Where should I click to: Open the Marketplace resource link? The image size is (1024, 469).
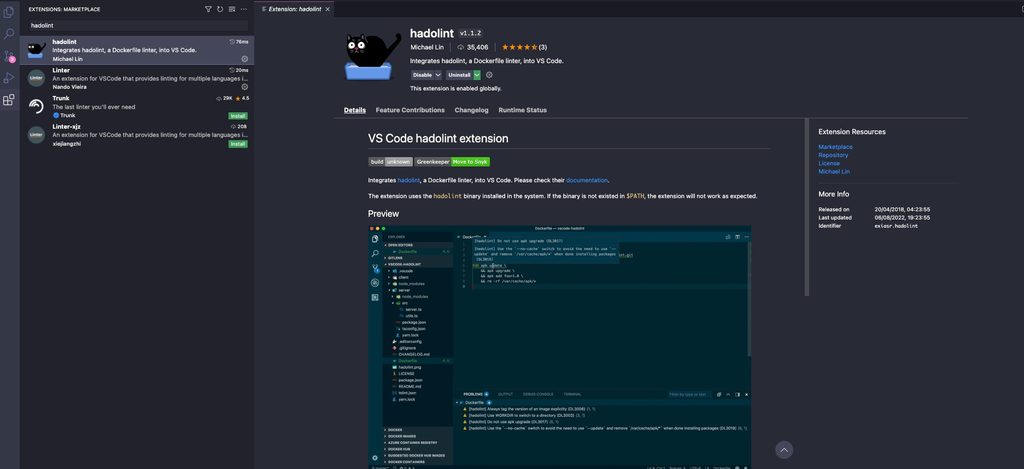tap(835, 147)
